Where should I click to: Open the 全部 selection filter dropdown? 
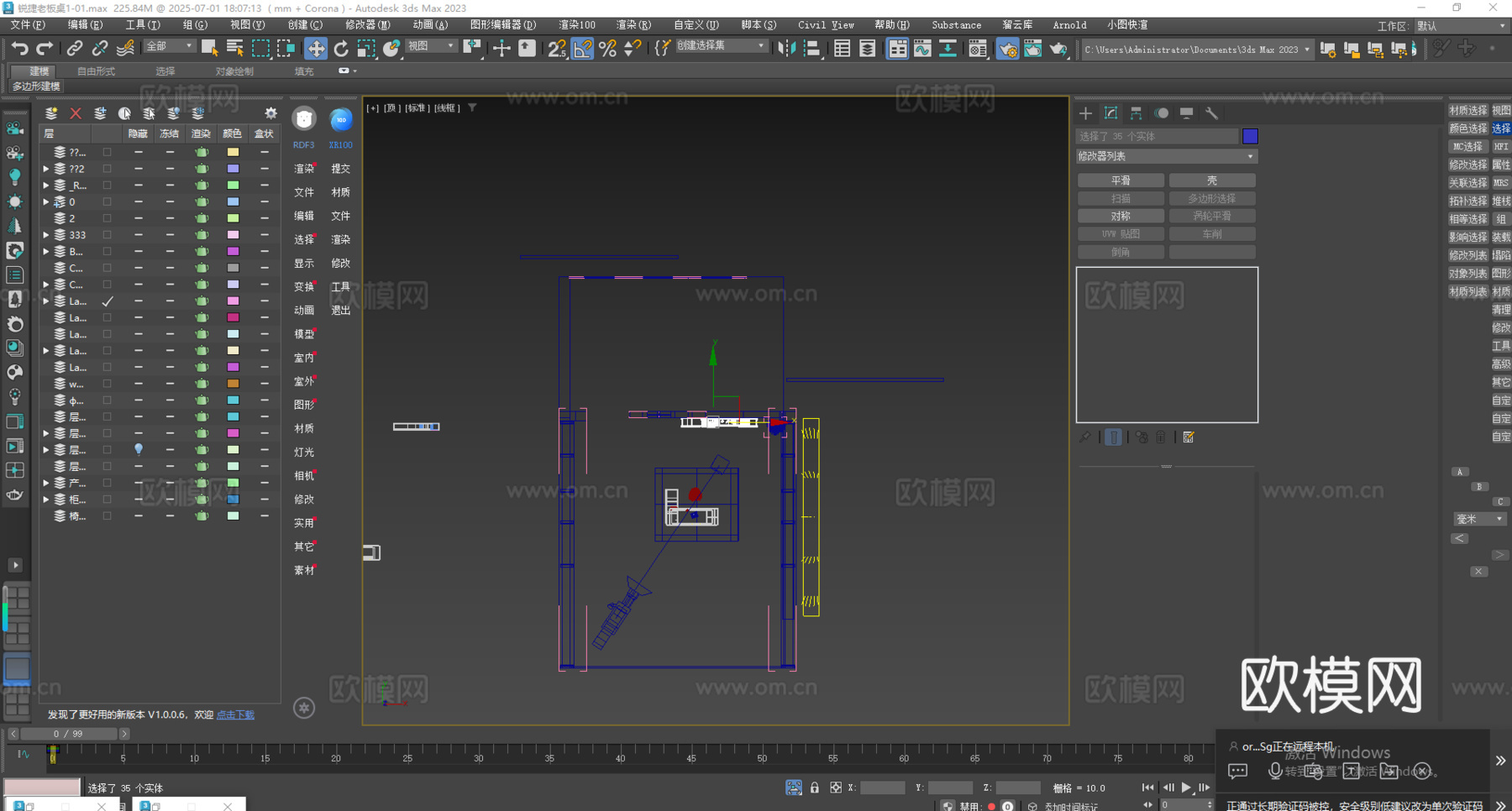click(x=169, y=46)
